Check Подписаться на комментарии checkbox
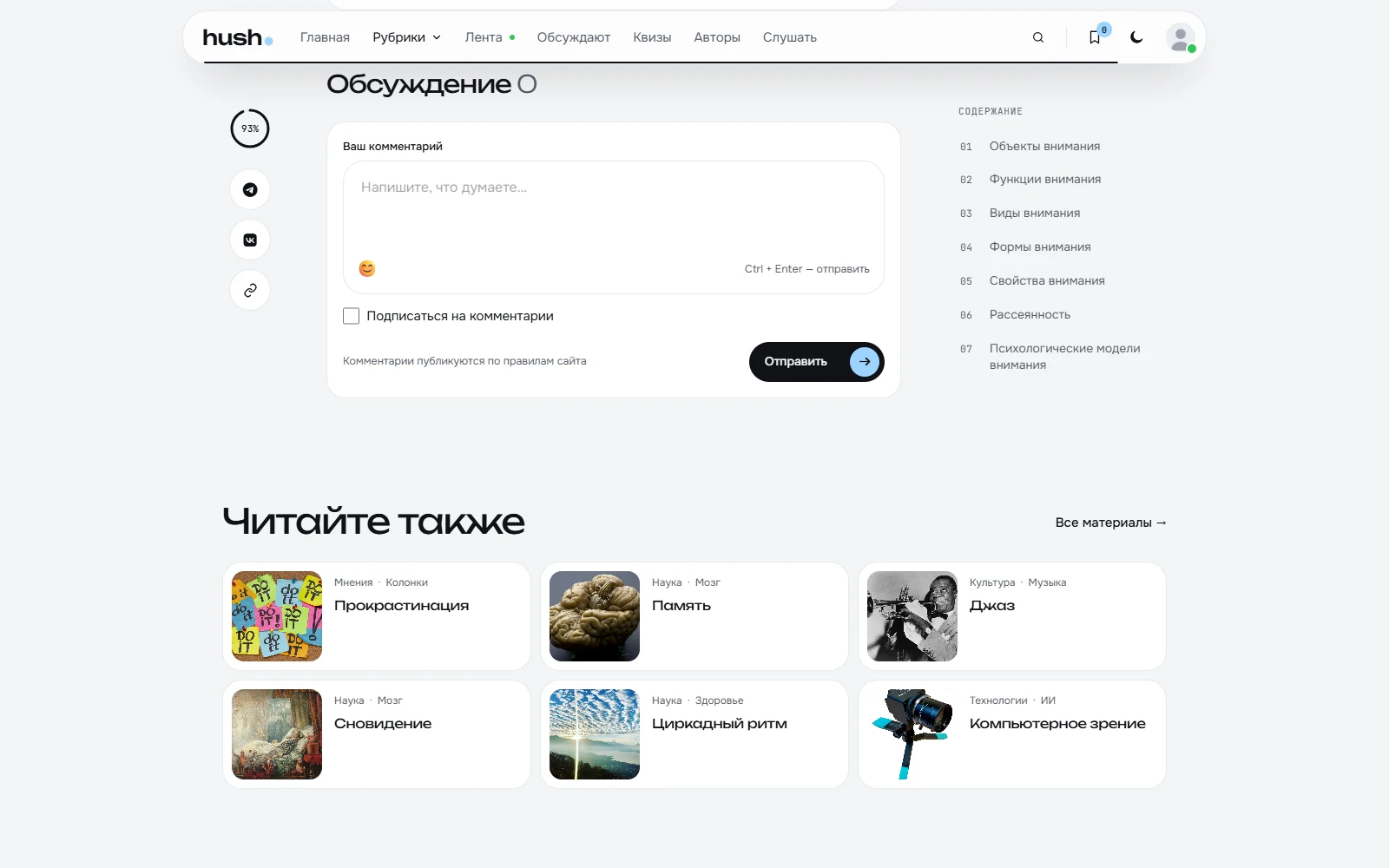The width and height of the screenshot is (1389, 868). [352, 316]
